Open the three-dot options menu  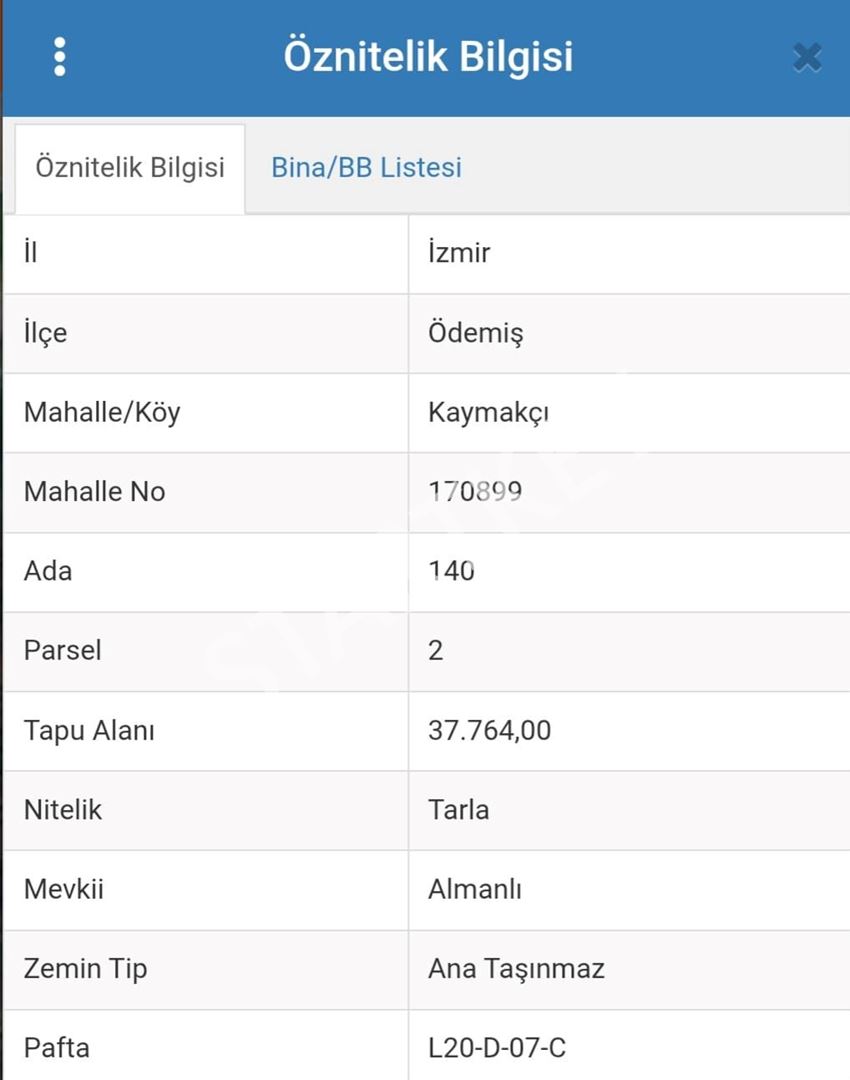(x=60, y=56)
